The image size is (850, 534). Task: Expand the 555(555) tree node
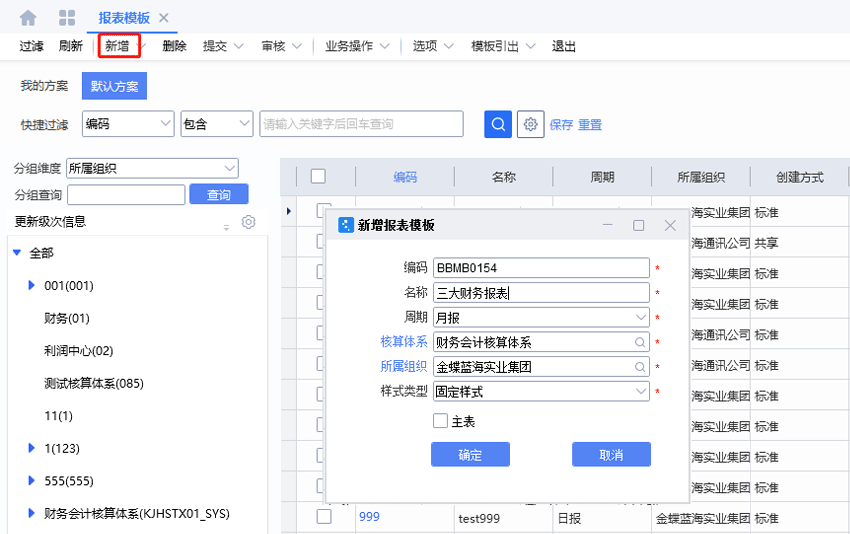31,480
